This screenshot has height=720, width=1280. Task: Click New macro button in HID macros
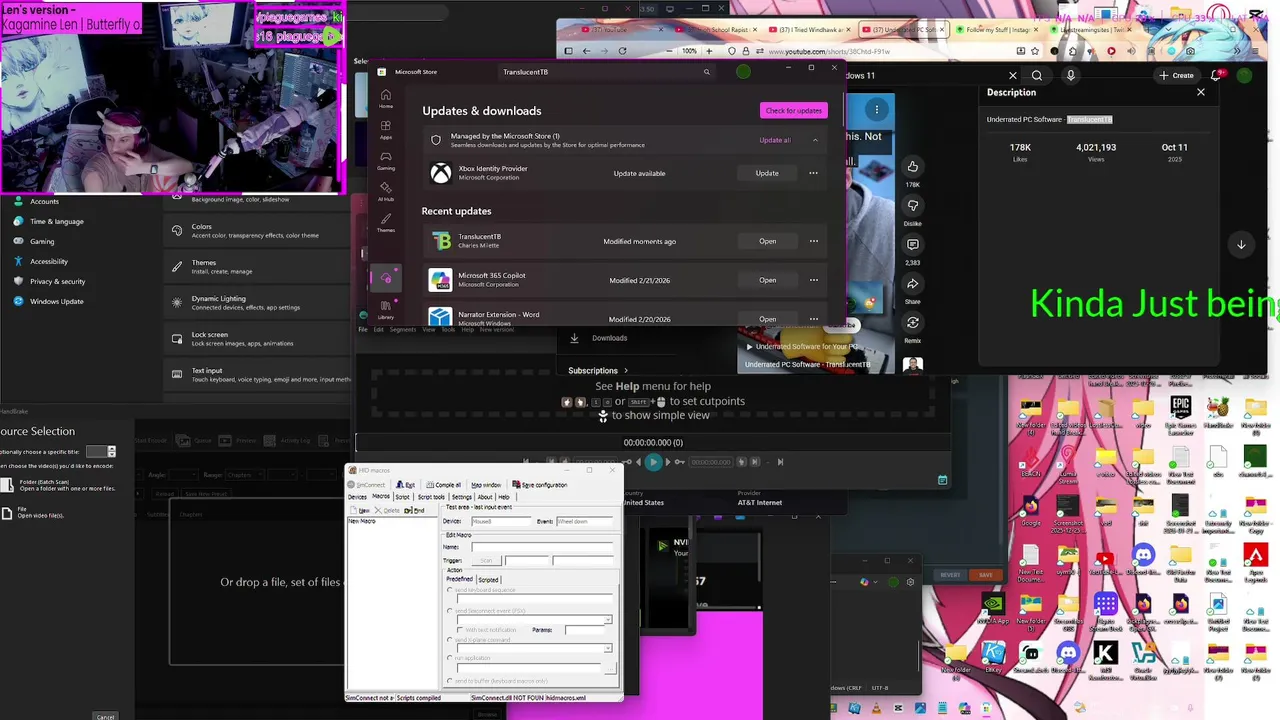tap(360, 510)
